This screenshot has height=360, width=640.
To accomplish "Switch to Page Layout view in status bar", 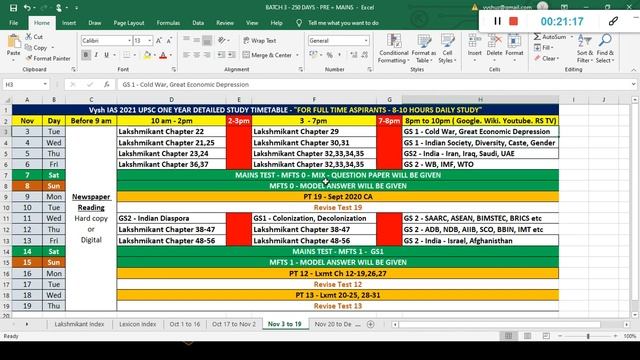I will tap(527, 336).
